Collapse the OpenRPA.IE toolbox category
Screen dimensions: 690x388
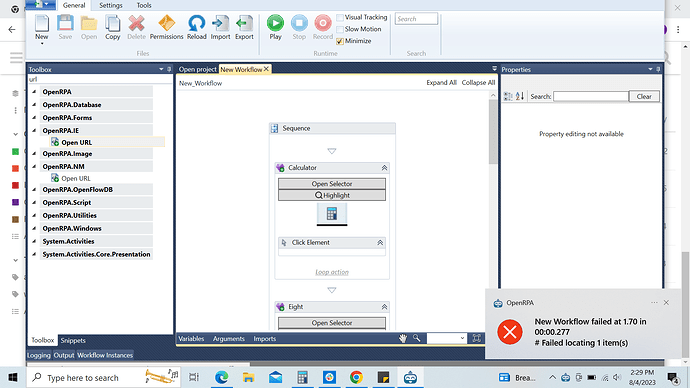coord(34,130)
